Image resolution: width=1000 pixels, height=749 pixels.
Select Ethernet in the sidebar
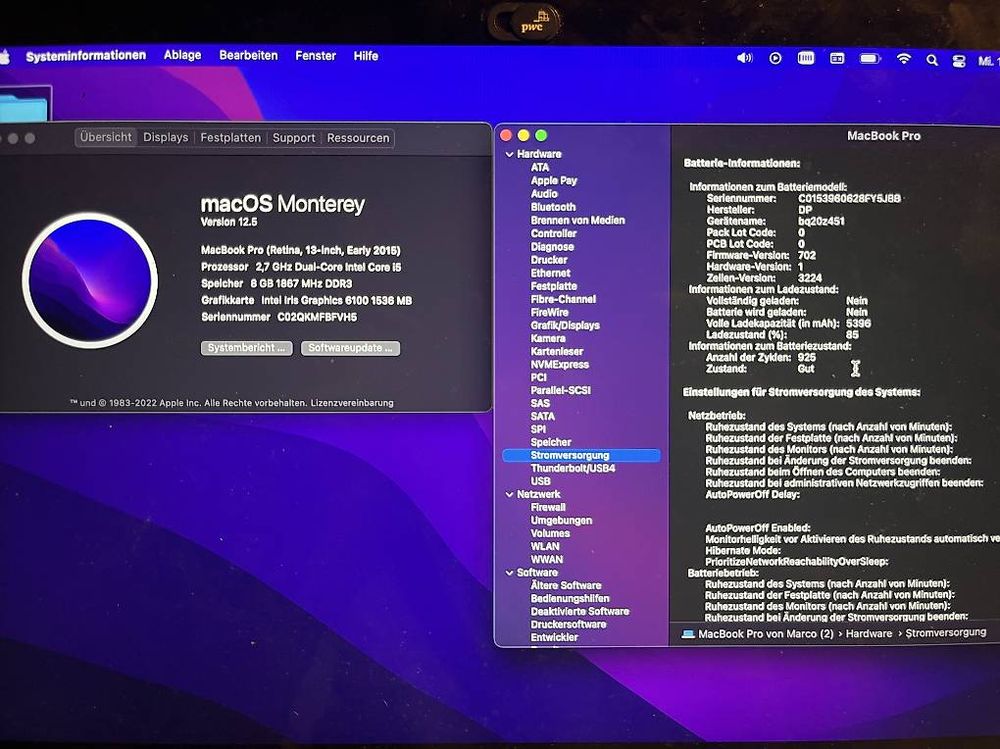coord(550,273)
